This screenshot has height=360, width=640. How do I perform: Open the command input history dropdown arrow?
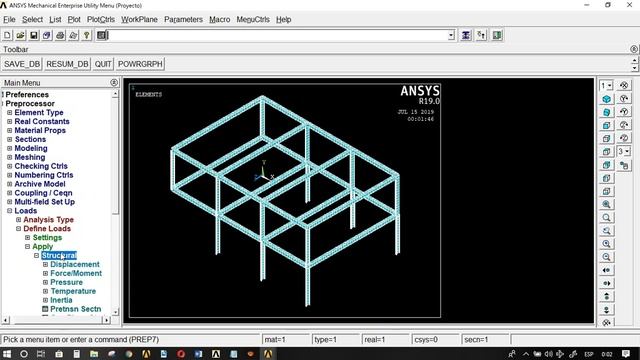tap(451, 36)
